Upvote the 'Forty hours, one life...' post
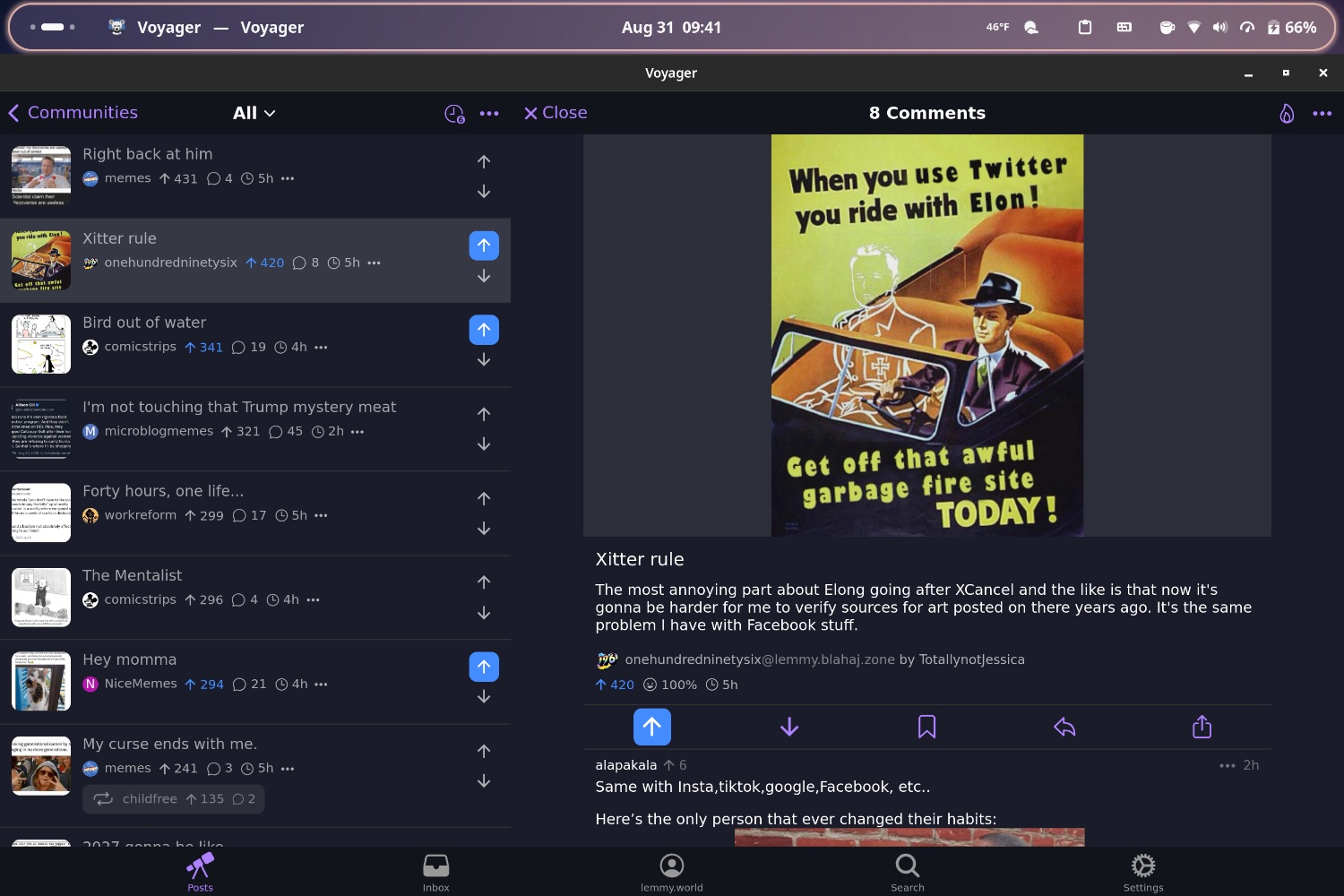 484,498
